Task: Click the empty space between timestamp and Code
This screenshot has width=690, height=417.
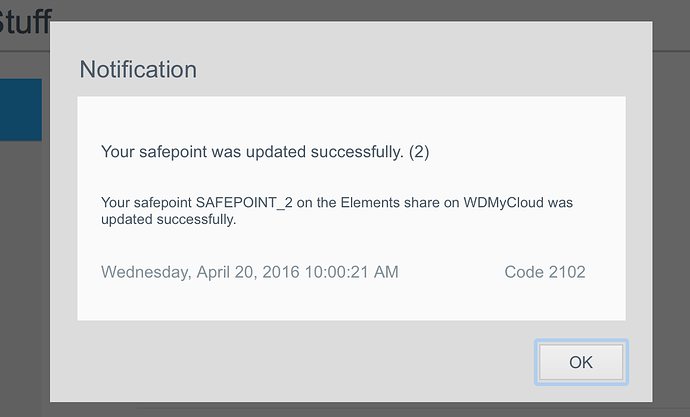Action: tap(450, 272)
